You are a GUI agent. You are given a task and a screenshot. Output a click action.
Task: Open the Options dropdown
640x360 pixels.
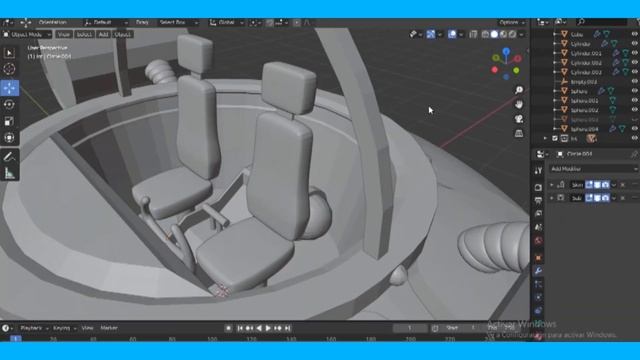[x=511, y=22]
